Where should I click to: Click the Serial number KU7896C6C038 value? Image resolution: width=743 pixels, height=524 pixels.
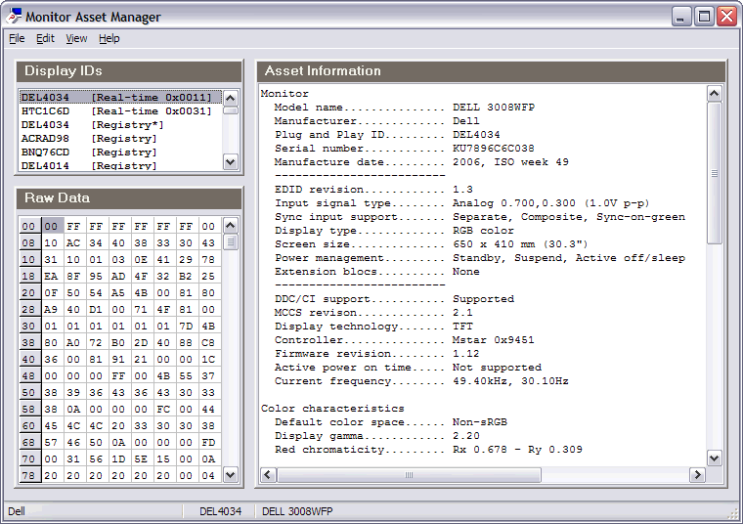493,148
